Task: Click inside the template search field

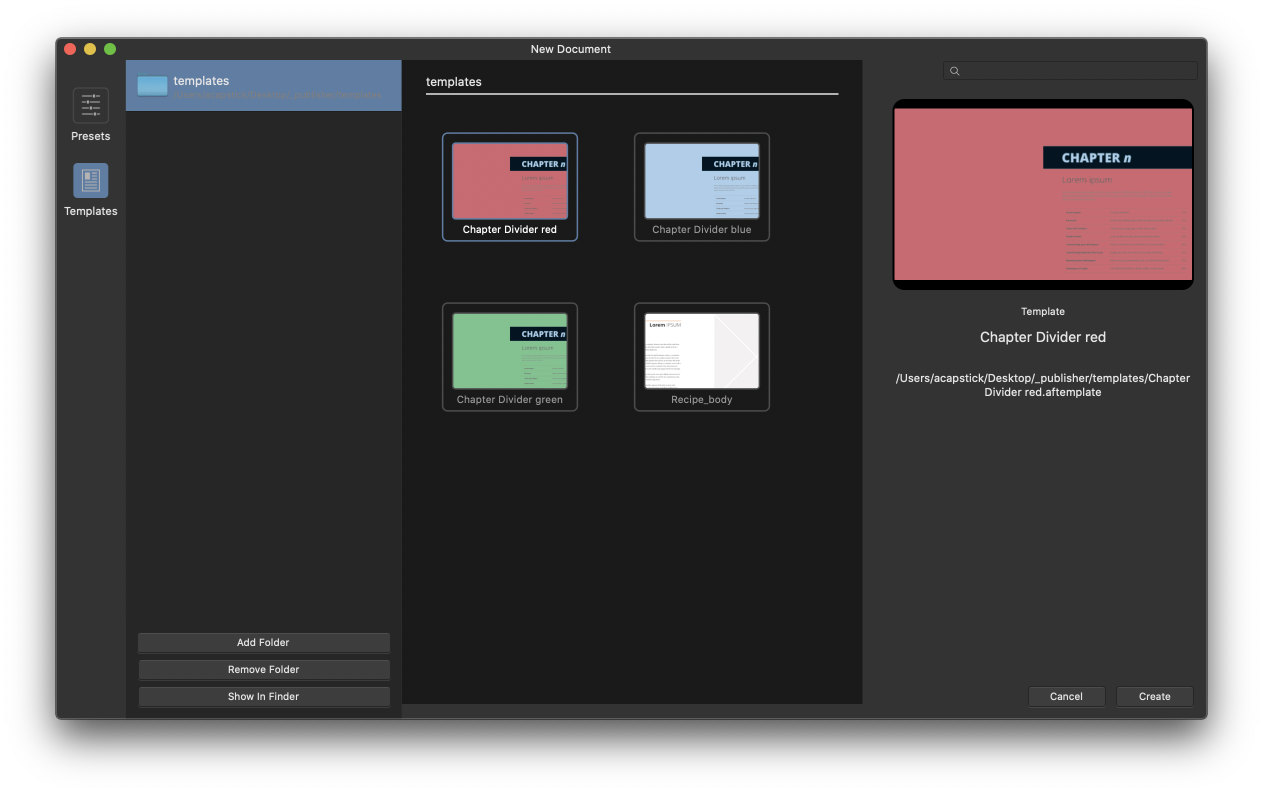Action: (1070, 70)
